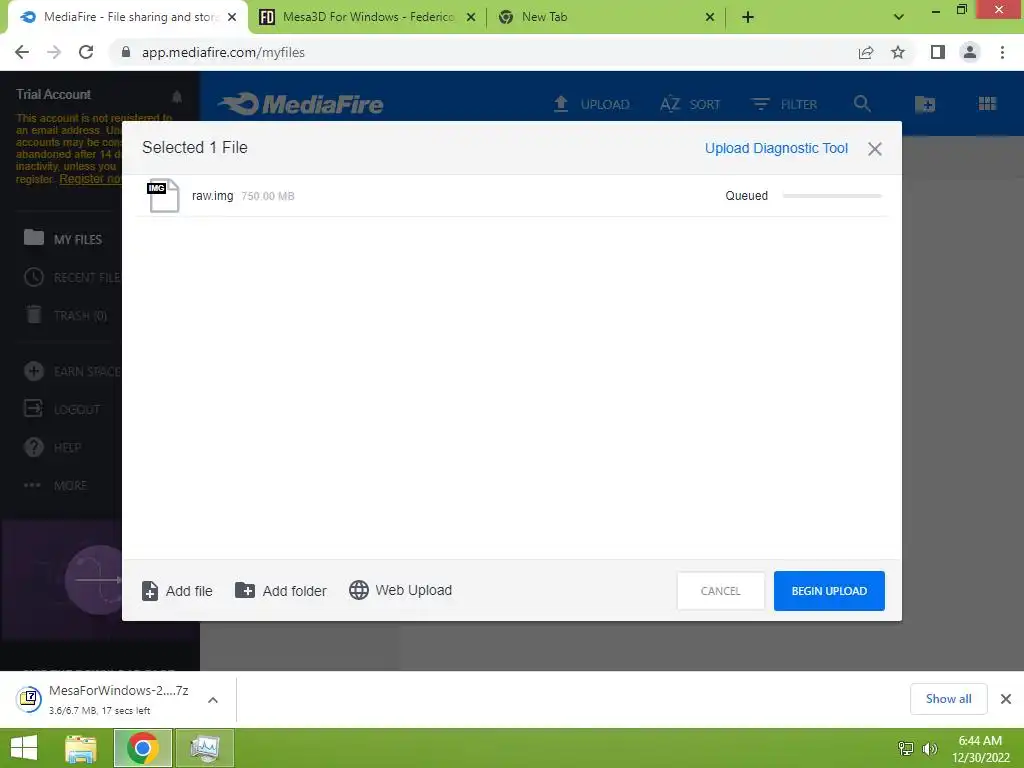Click the Chrome taskbar icon

pyautogui.click(x=143, y=748)
